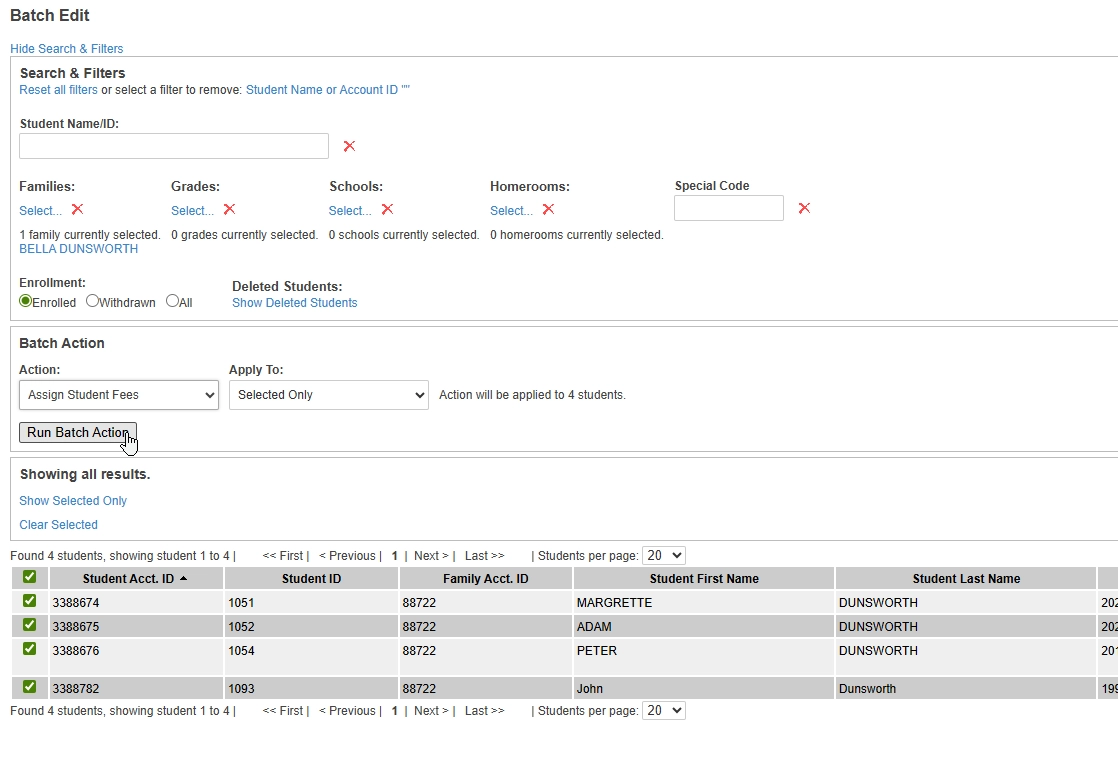The width and height of the screenshot is (1118, 782).
Task: Clear the Student Name/ID field with red X
Action: (349, 146)
